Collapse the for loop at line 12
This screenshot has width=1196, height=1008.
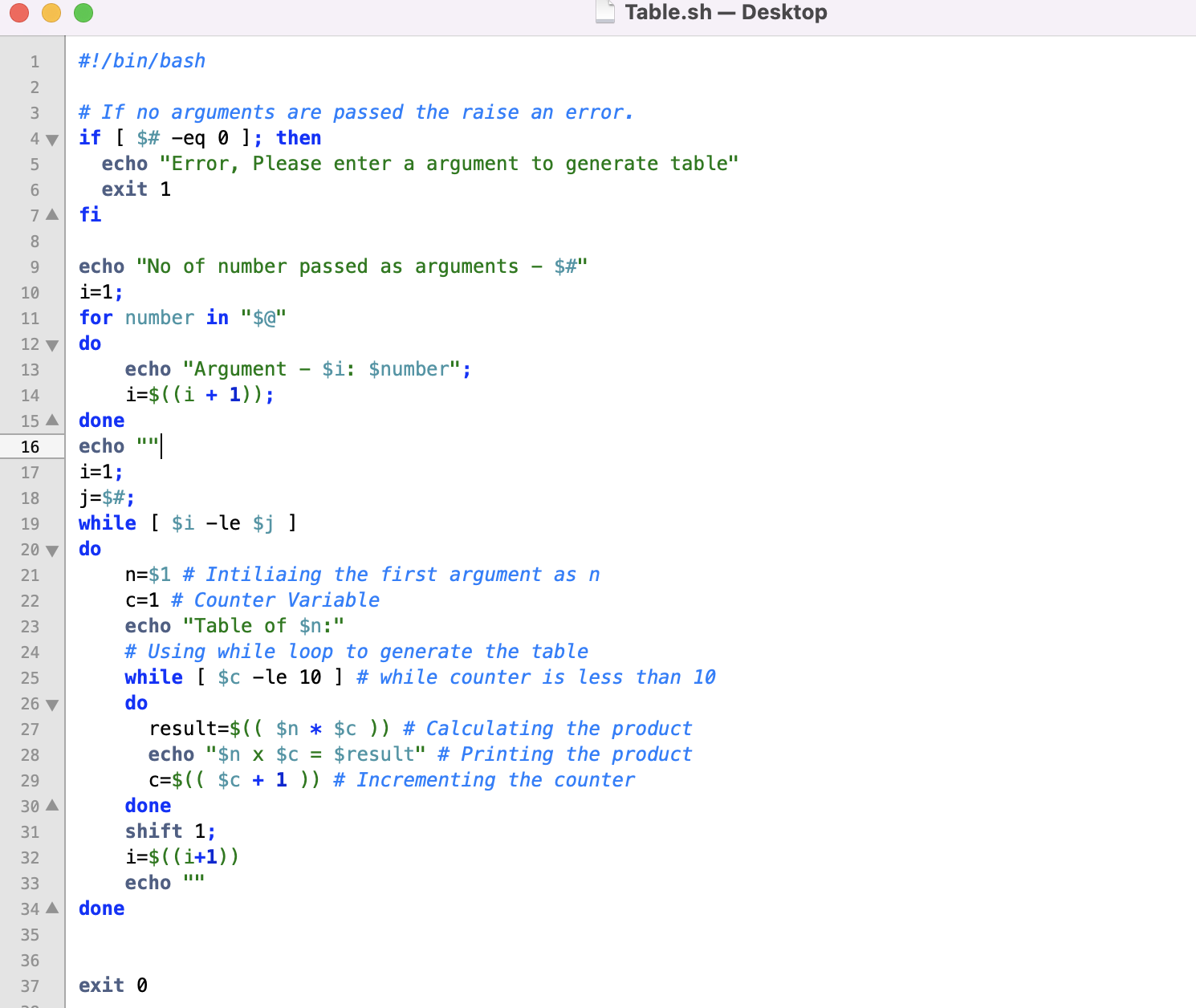[x=51, y=344]
